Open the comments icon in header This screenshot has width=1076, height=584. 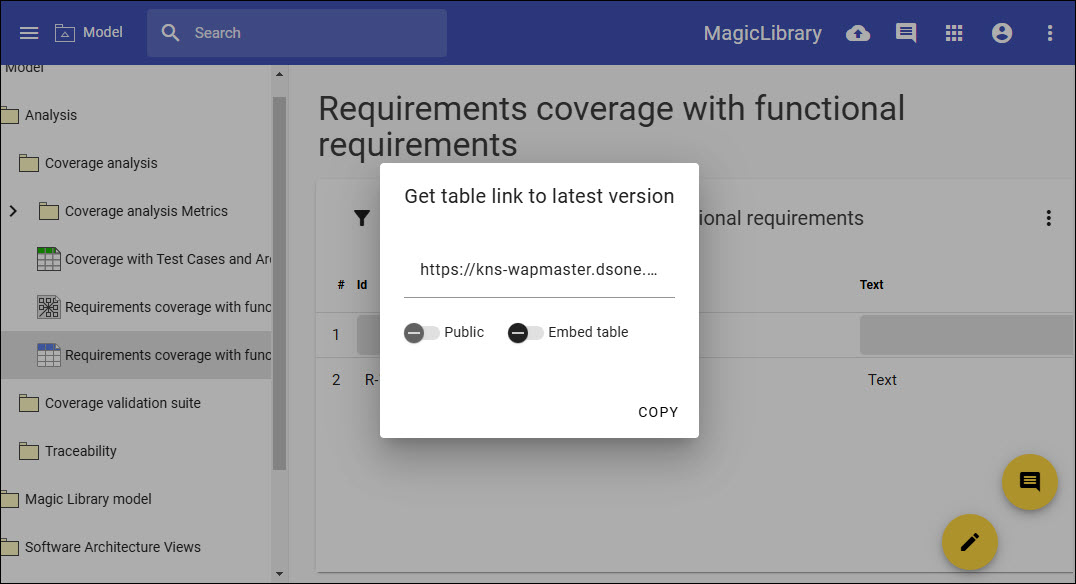906,33
